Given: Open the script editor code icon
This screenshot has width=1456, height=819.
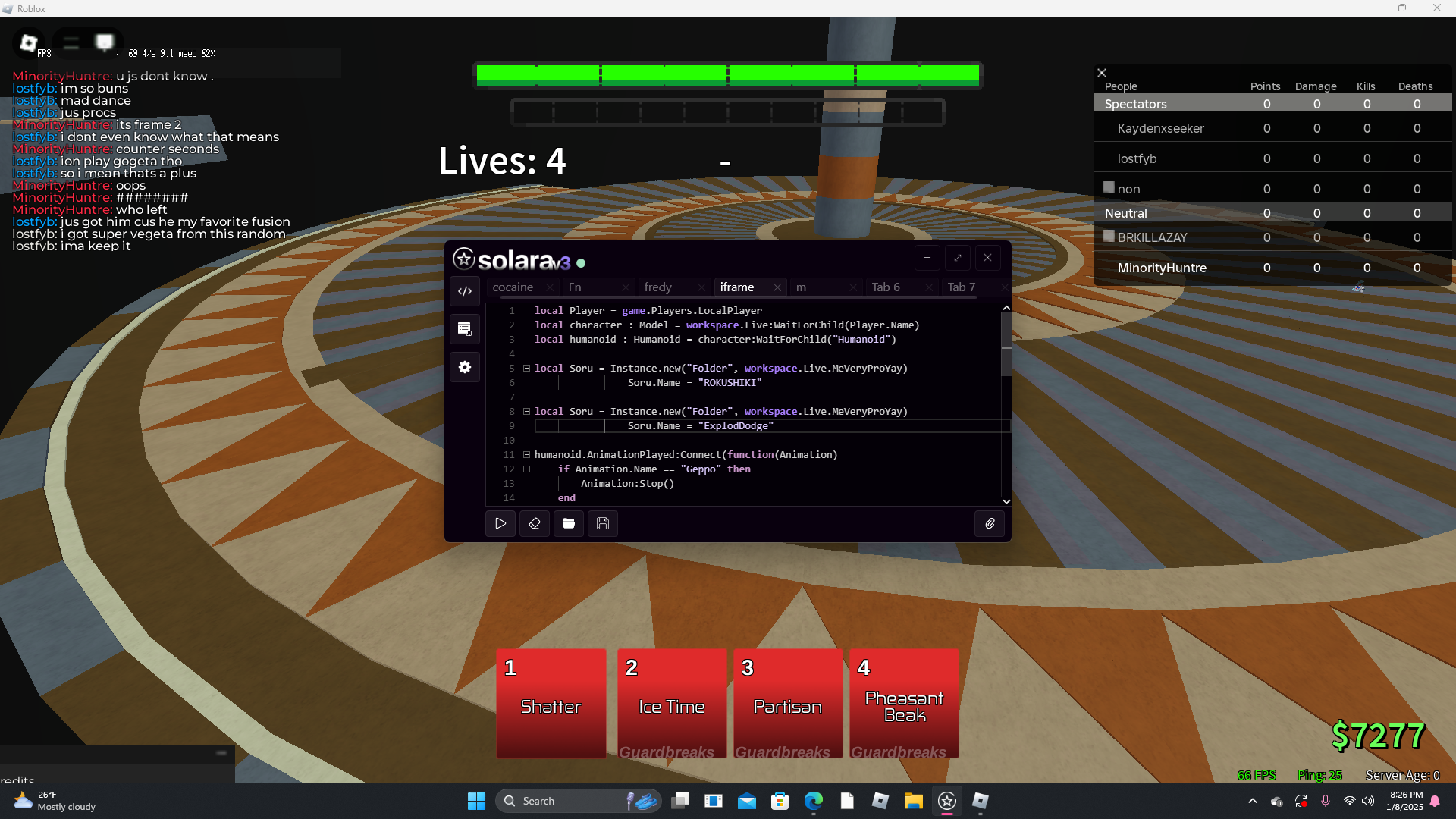Looking at the screenshot, I should point(465,291).
